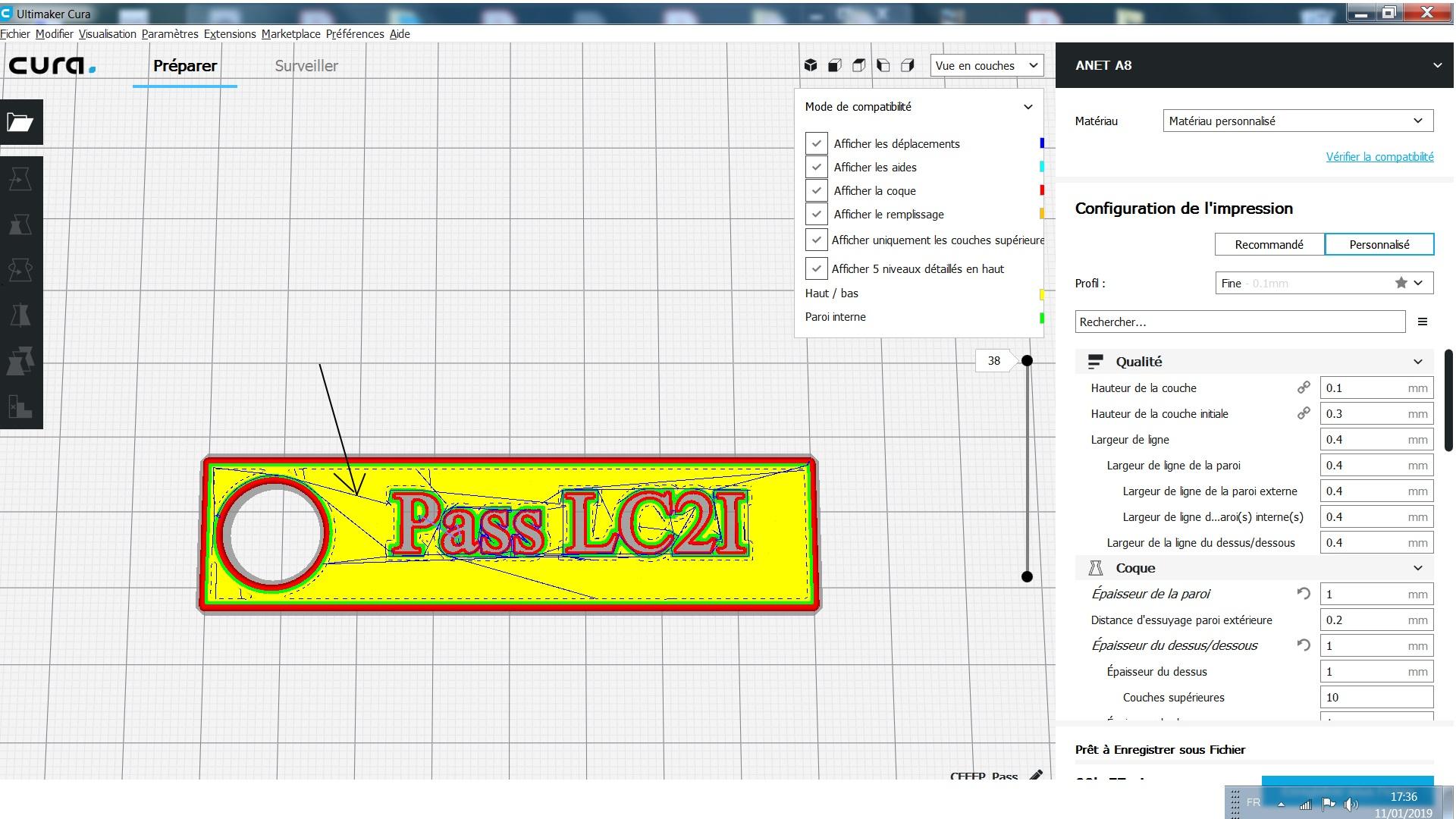Open the Extensions menu
1456x819 pixels.
pyautogui.click(x=230, y=33)
